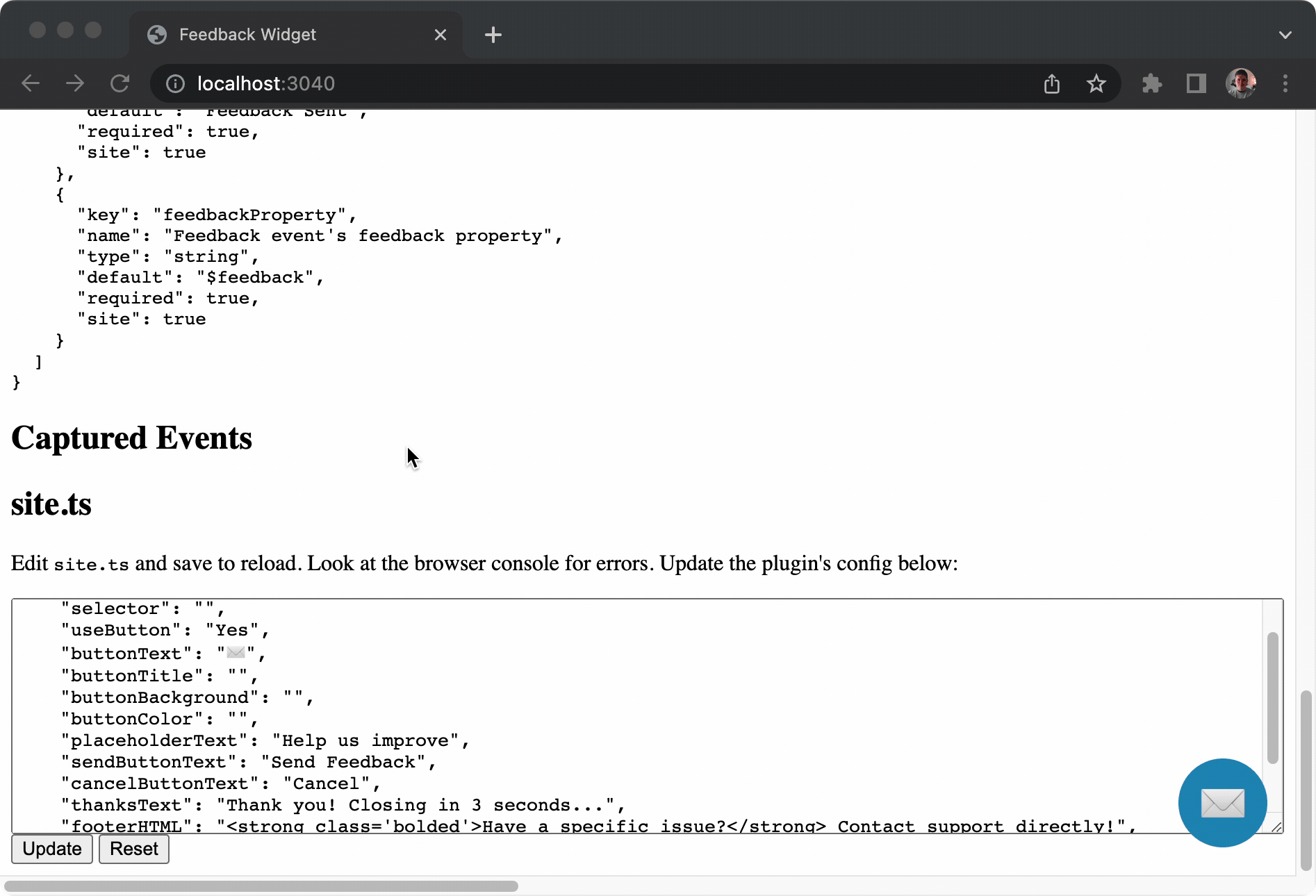Reload the localhost page
Screen dimensions: 1316x896
pos(120,83)
